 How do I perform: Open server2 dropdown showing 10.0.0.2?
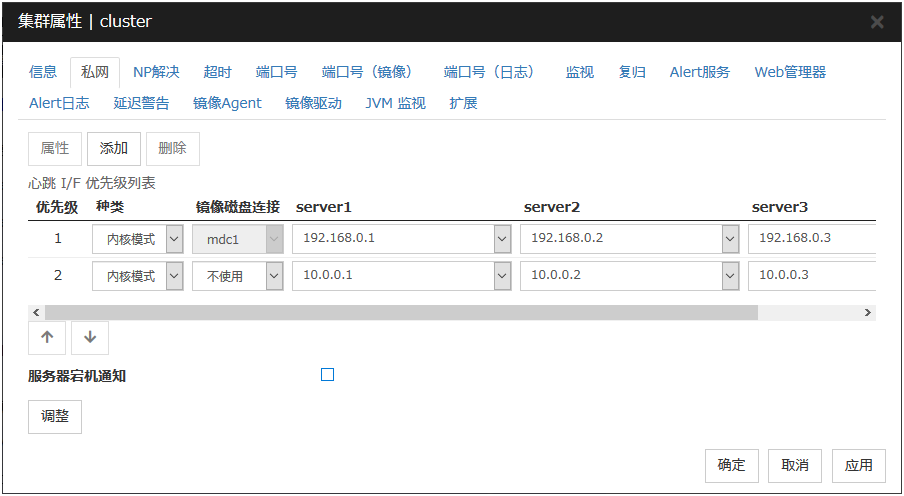click(x=730, y=276)
